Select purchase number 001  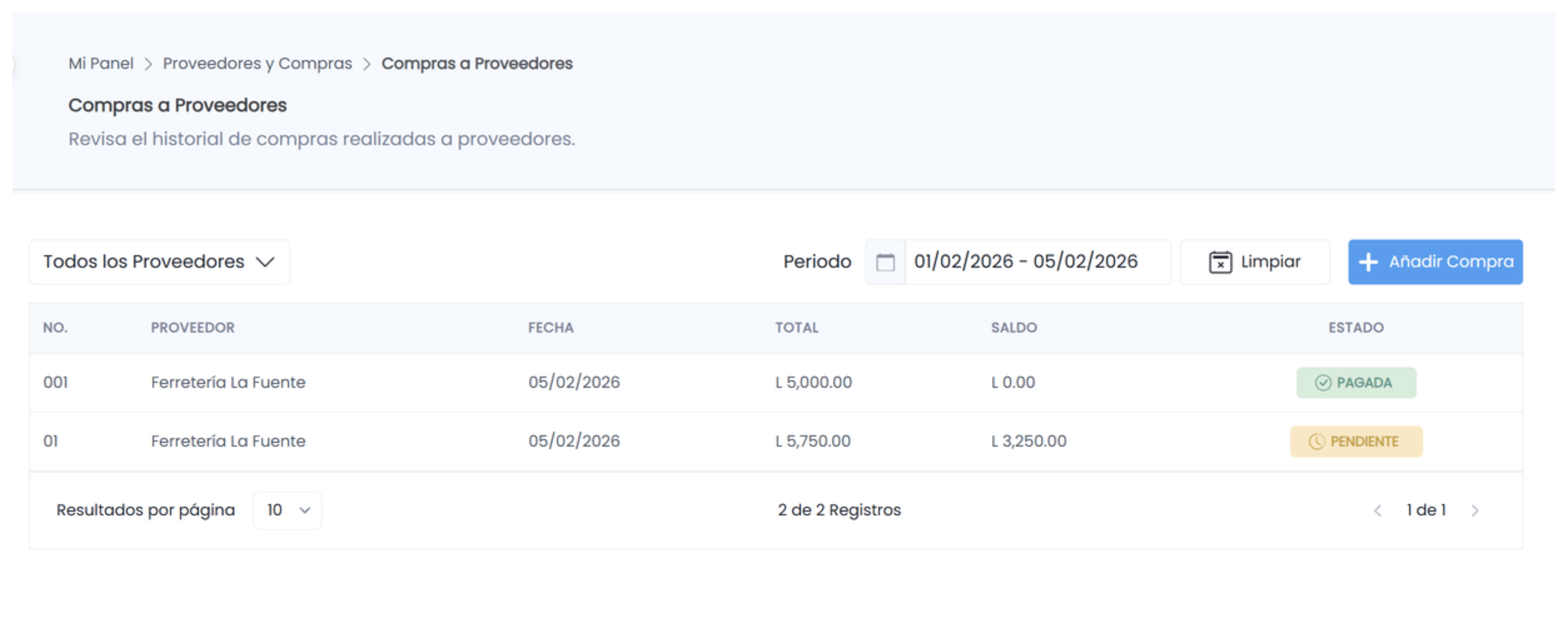coord(55,382)
